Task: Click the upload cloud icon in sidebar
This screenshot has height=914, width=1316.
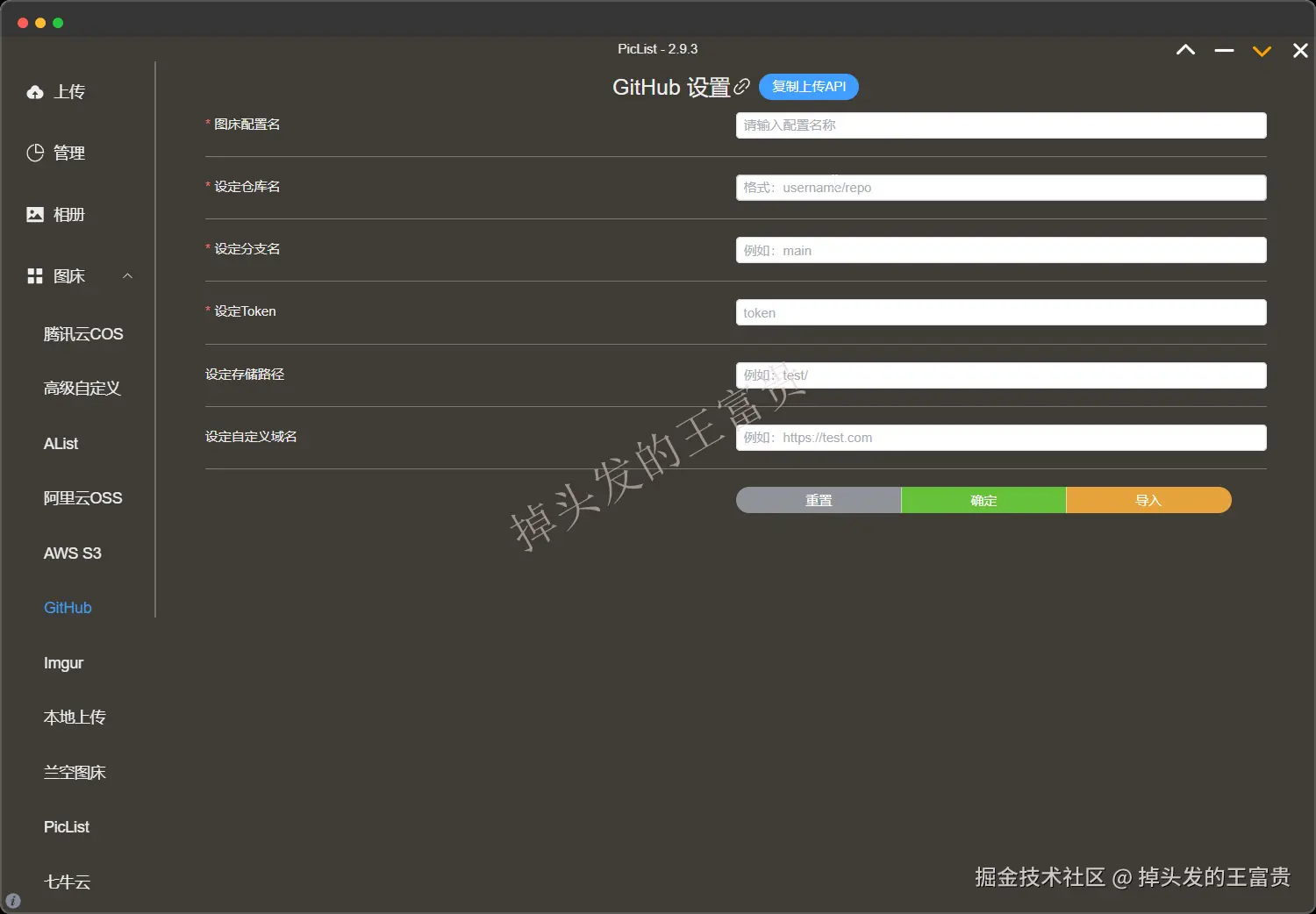Action: [x=35, y=92]
